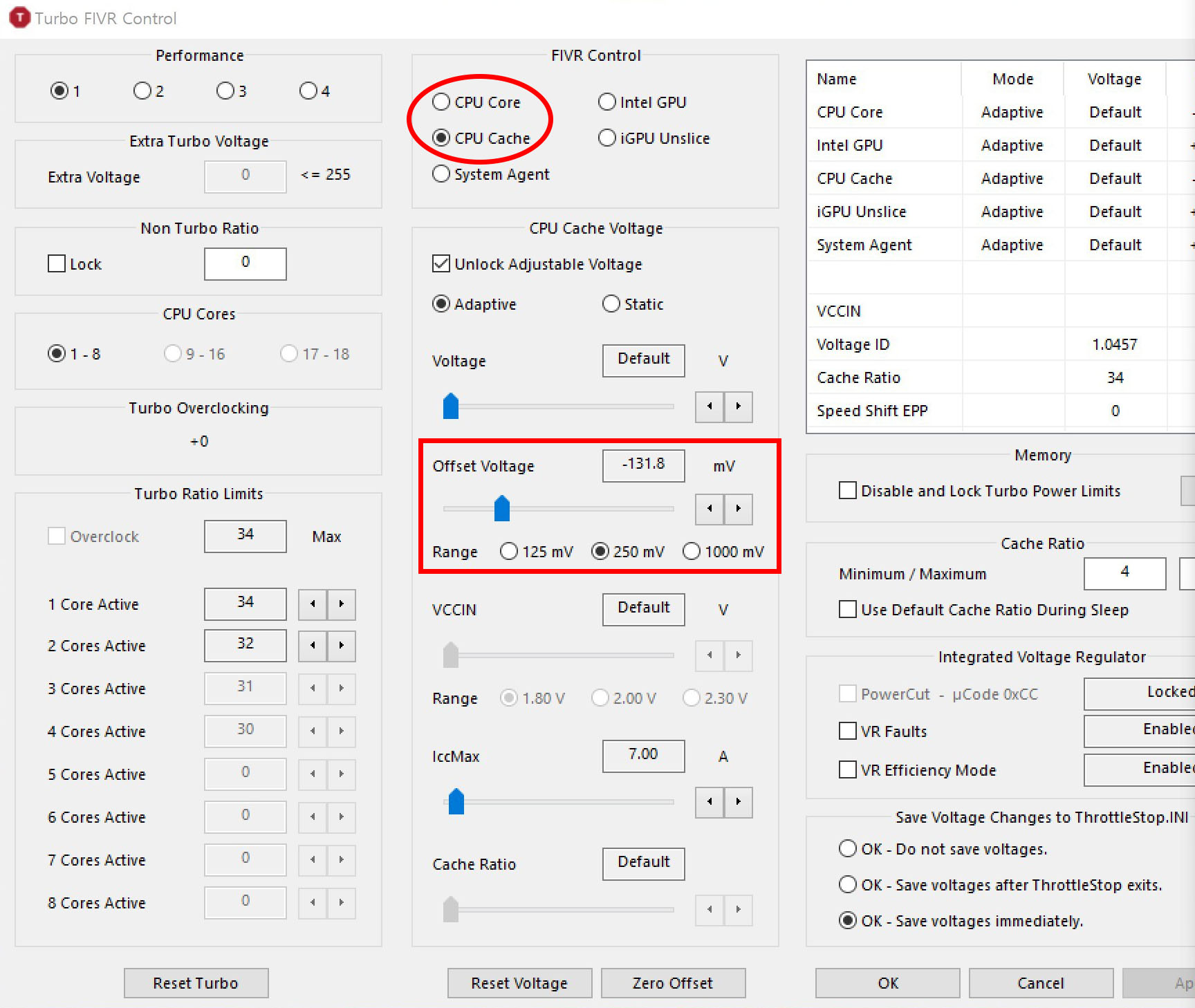Raise 2 Cores Active ratio arrow
The width and height of the screenshot is (1195, 1008).
[x=341, y=646]
